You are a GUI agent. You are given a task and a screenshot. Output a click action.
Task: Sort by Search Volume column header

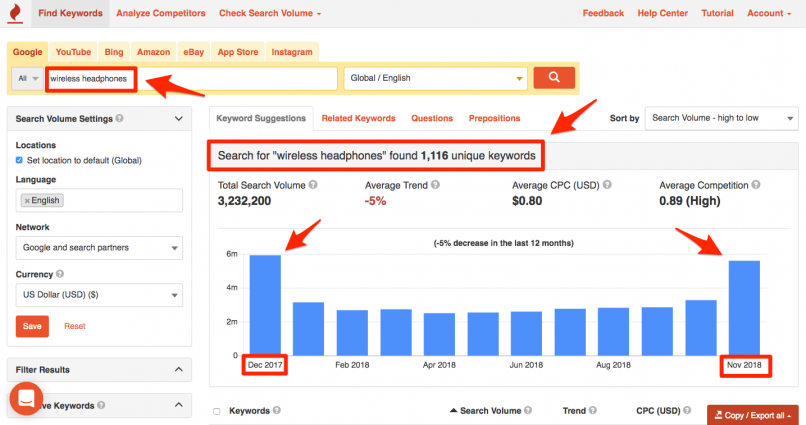[490, 411]
